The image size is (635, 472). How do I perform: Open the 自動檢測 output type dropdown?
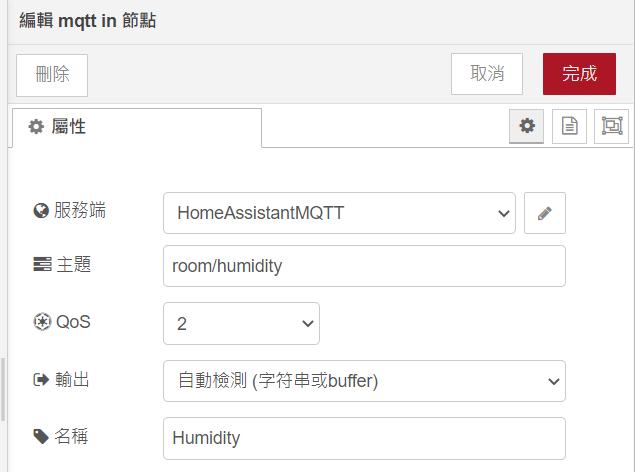point(364,380)
